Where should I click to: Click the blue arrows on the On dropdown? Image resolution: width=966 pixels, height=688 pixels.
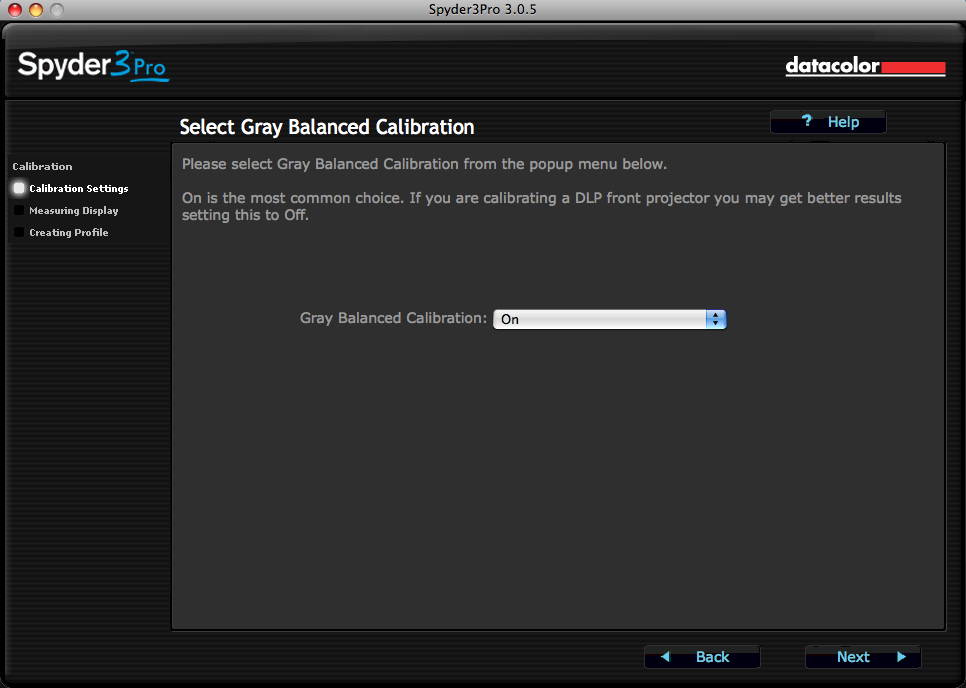coord(715,319)
